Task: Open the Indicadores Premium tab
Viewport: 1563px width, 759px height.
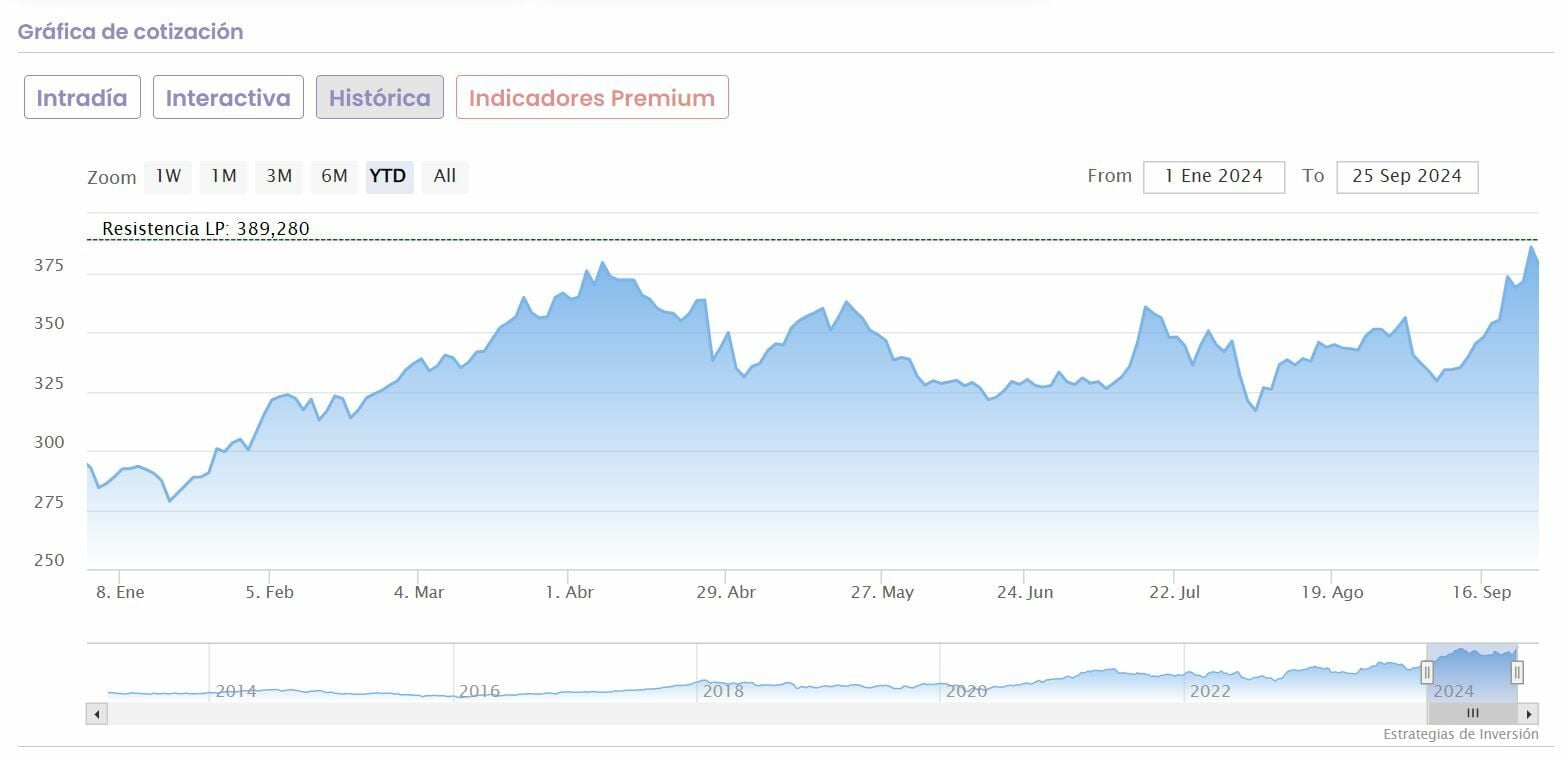Action: (592, 98)
